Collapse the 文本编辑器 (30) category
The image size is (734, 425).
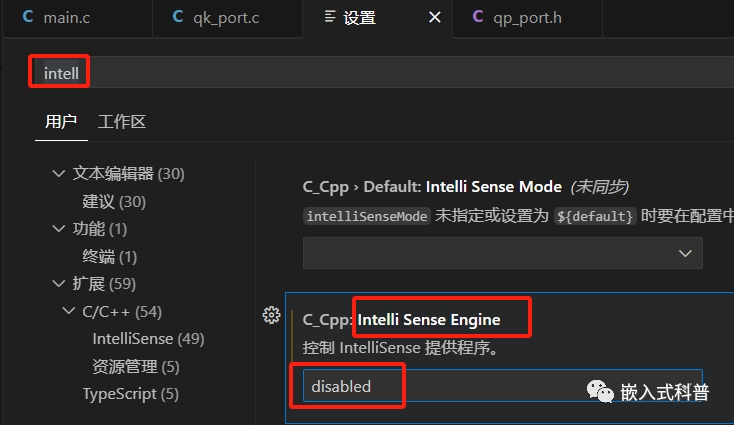(x=59, y=174)
